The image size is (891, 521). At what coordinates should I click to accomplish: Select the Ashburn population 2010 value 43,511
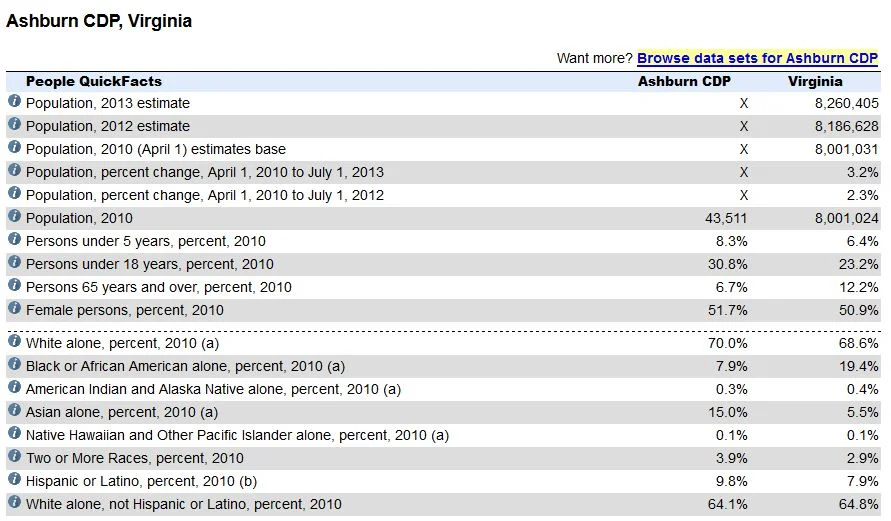click(x=726, y=218)
